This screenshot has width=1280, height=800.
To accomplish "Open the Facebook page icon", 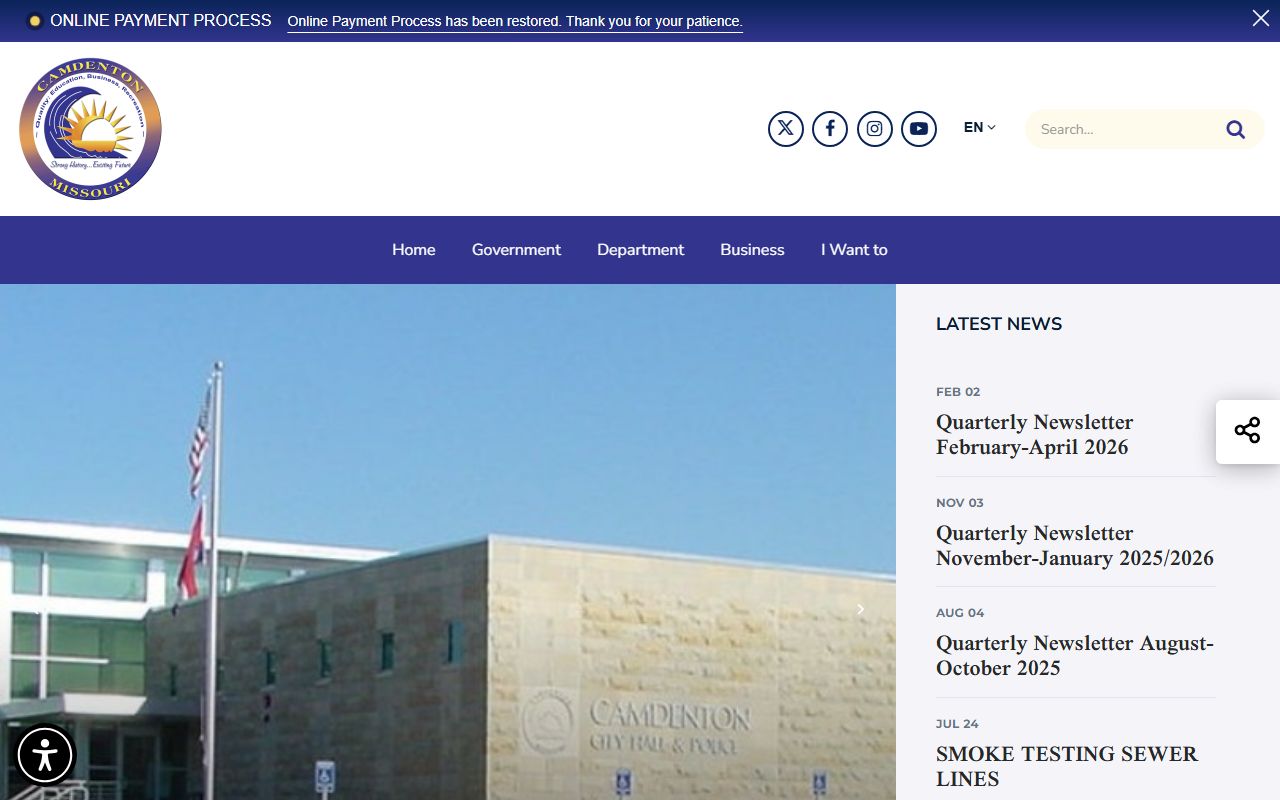I will point(830,129).
